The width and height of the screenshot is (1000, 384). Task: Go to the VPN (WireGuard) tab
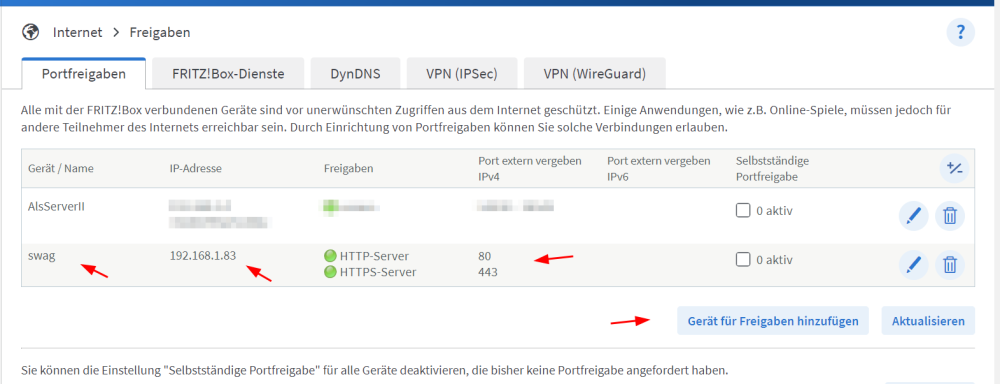[594, 73]
